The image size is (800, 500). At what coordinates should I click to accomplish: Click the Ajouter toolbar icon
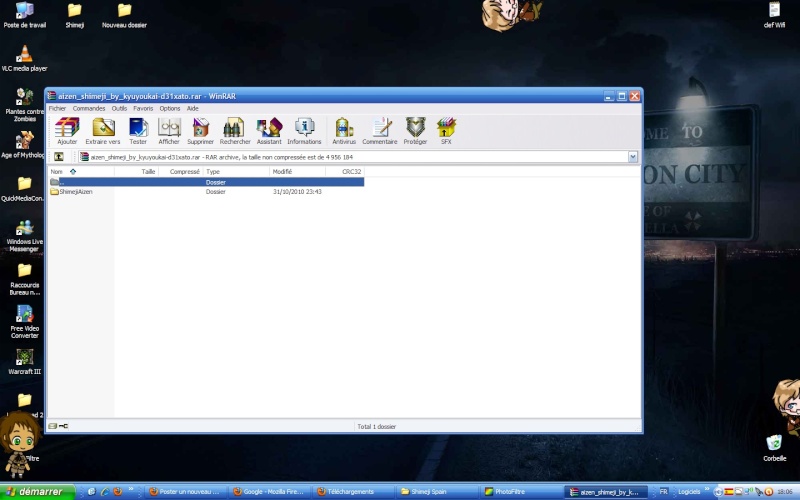coord(67,131)
